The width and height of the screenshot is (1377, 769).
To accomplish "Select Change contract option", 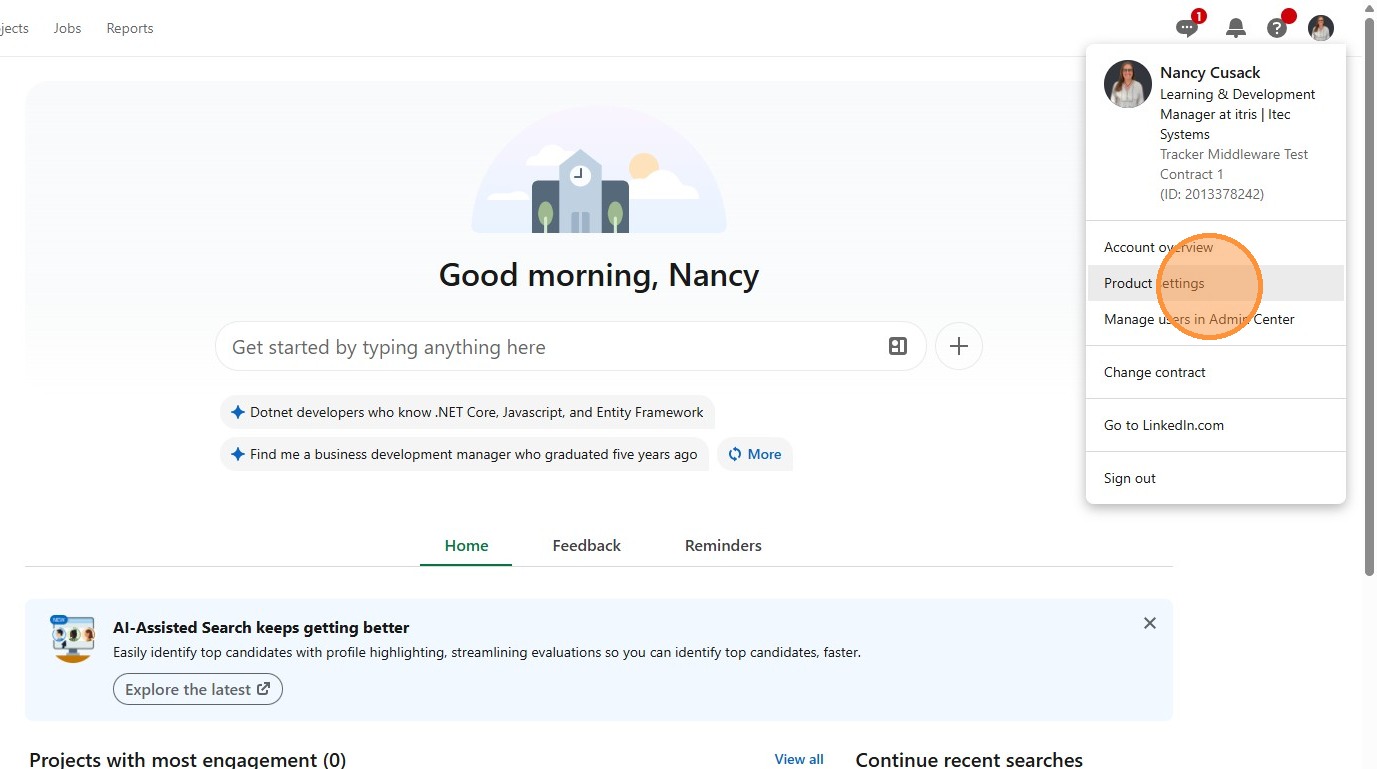I will point(1154,372).
